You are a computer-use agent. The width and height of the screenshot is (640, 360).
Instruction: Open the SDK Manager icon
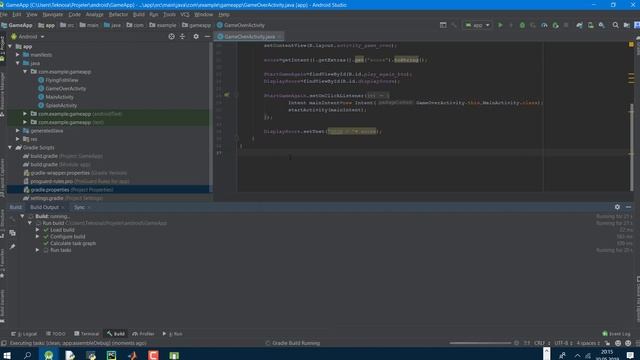601,25
